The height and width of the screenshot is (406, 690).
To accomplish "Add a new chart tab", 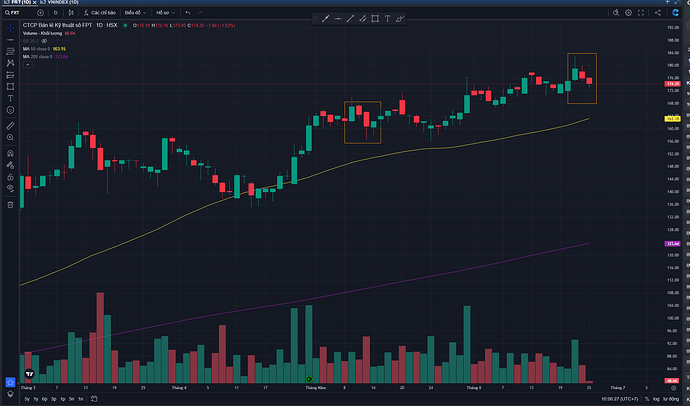I will coord(668,2).
